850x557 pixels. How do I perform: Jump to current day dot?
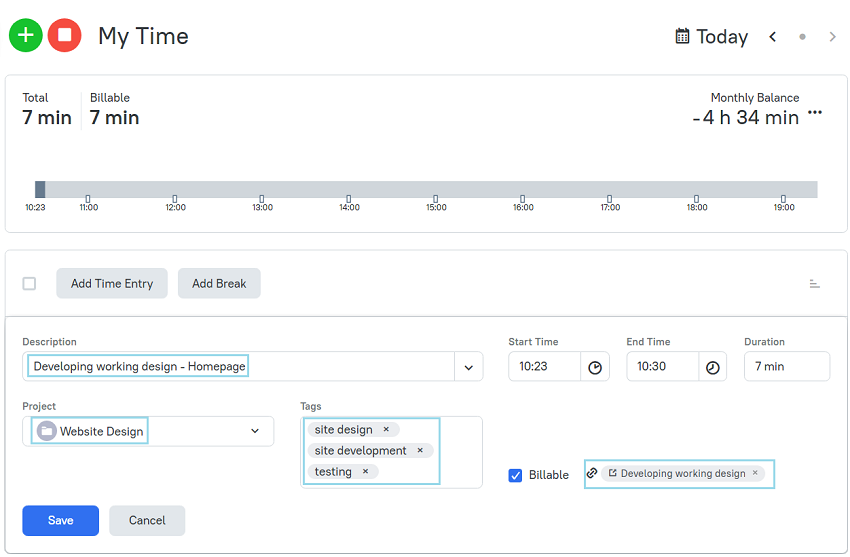pos(802,37)
